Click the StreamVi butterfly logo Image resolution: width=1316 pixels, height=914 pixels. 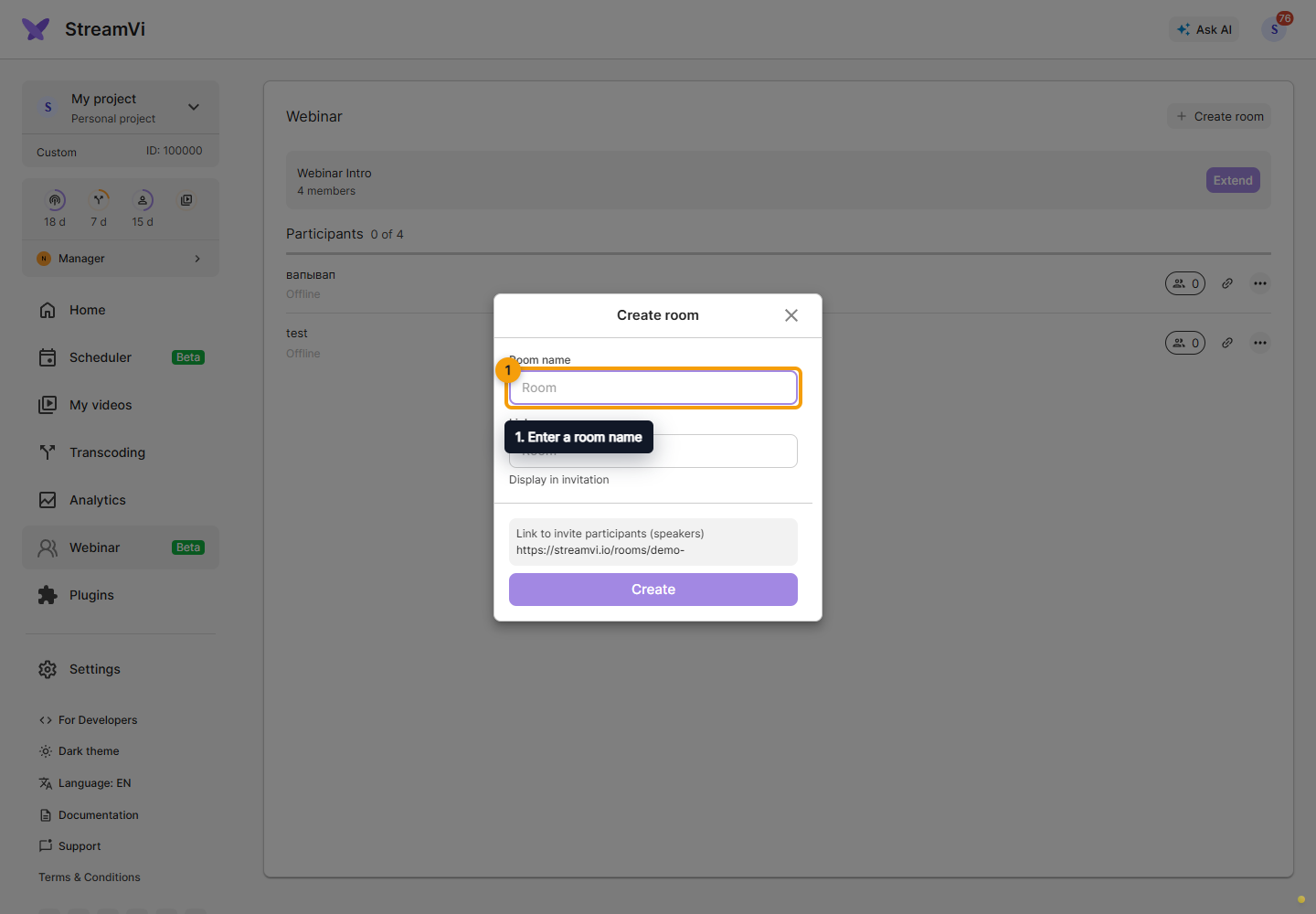36,29
